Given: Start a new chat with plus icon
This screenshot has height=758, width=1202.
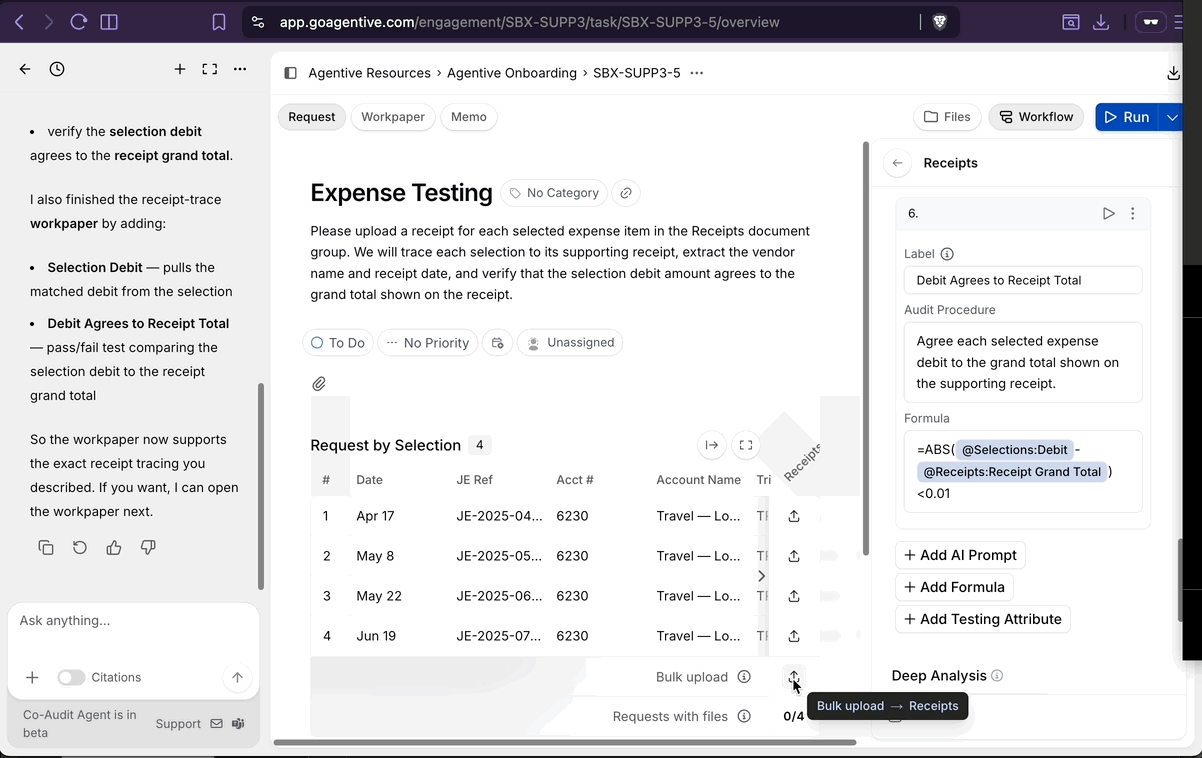Looking at the screenshot, I should (180, 69).
